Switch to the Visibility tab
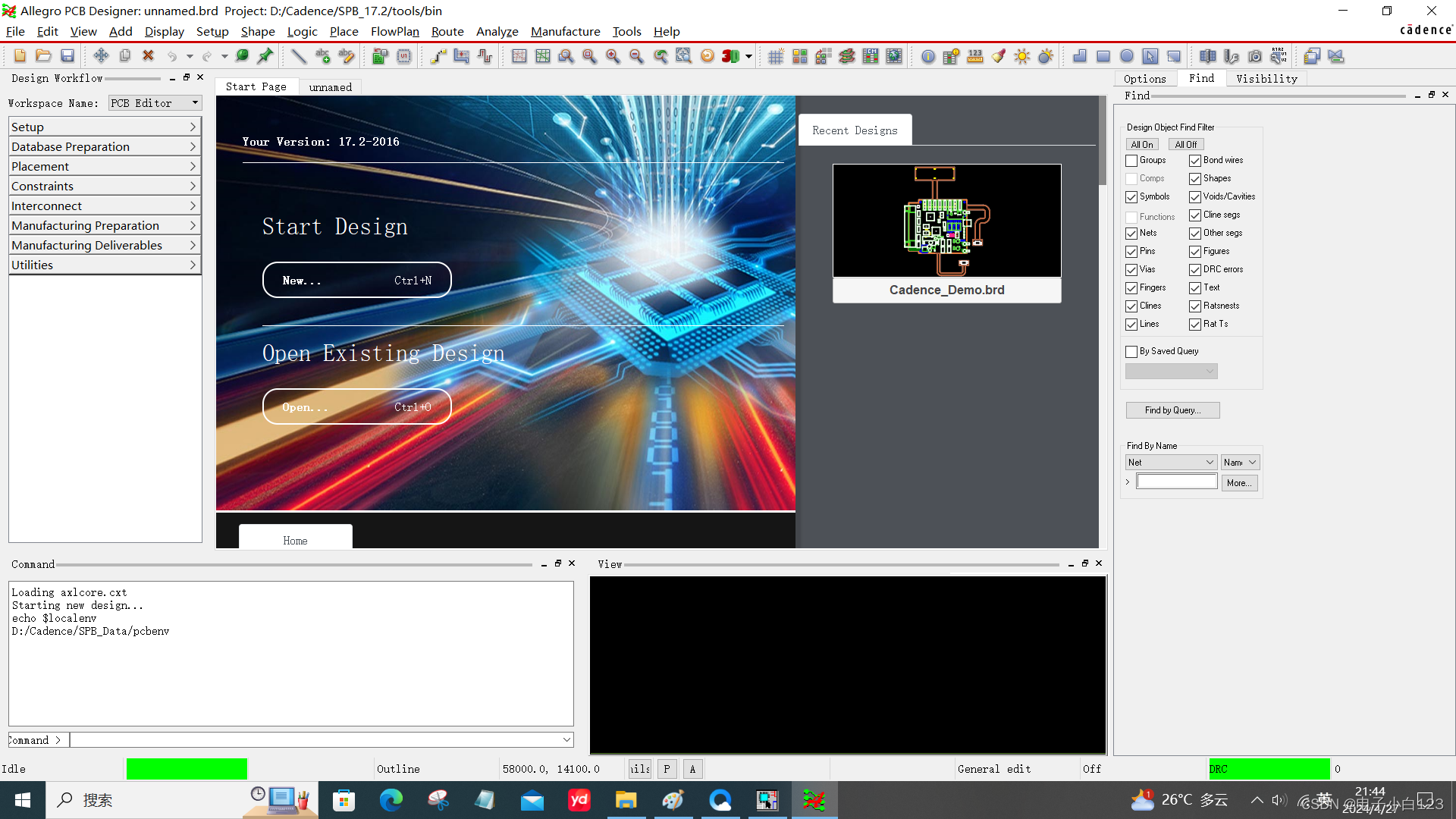 (x=1266, y=78)
